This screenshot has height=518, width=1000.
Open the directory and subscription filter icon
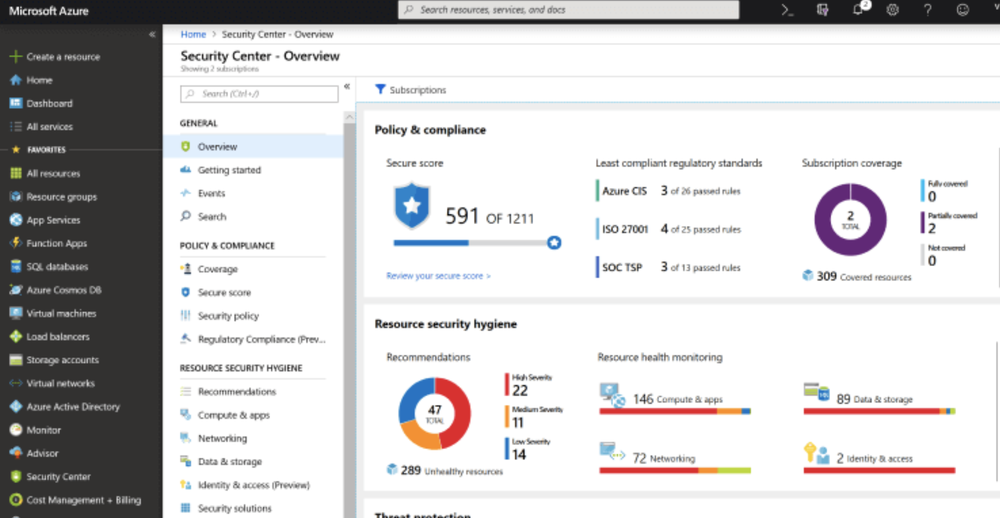click(x=823, y=10)
